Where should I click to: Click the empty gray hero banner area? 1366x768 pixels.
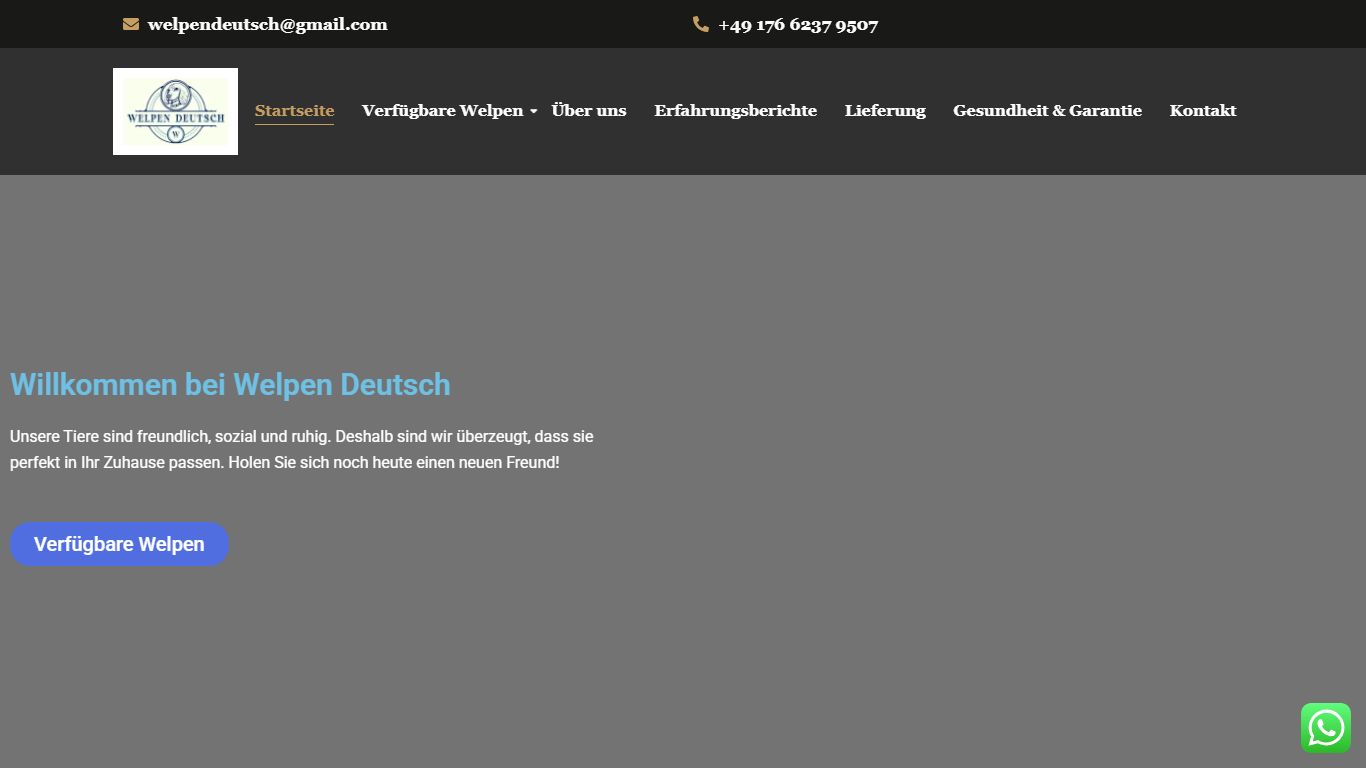click(x=950, y=450)
